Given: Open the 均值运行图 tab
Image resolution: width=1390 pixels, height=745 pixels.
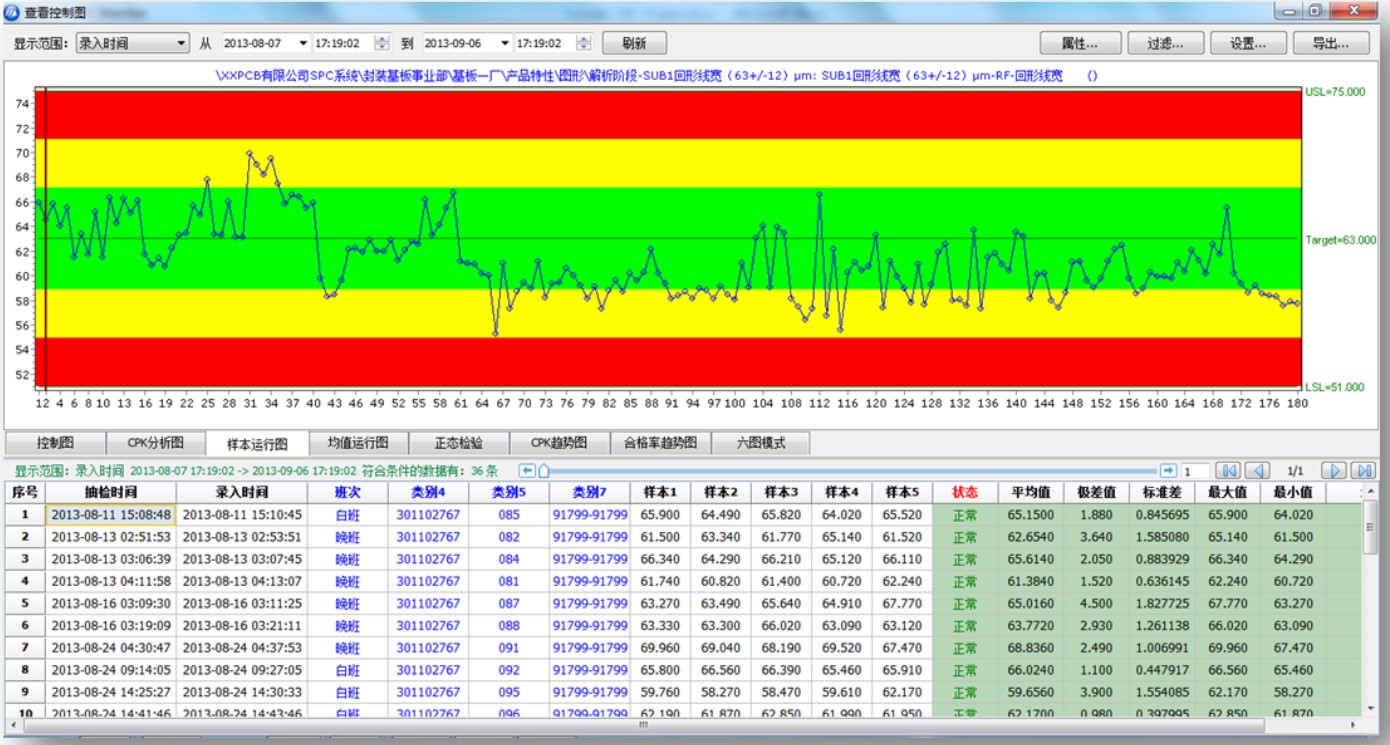Looking at the screenshot, I should coord(358,443).
